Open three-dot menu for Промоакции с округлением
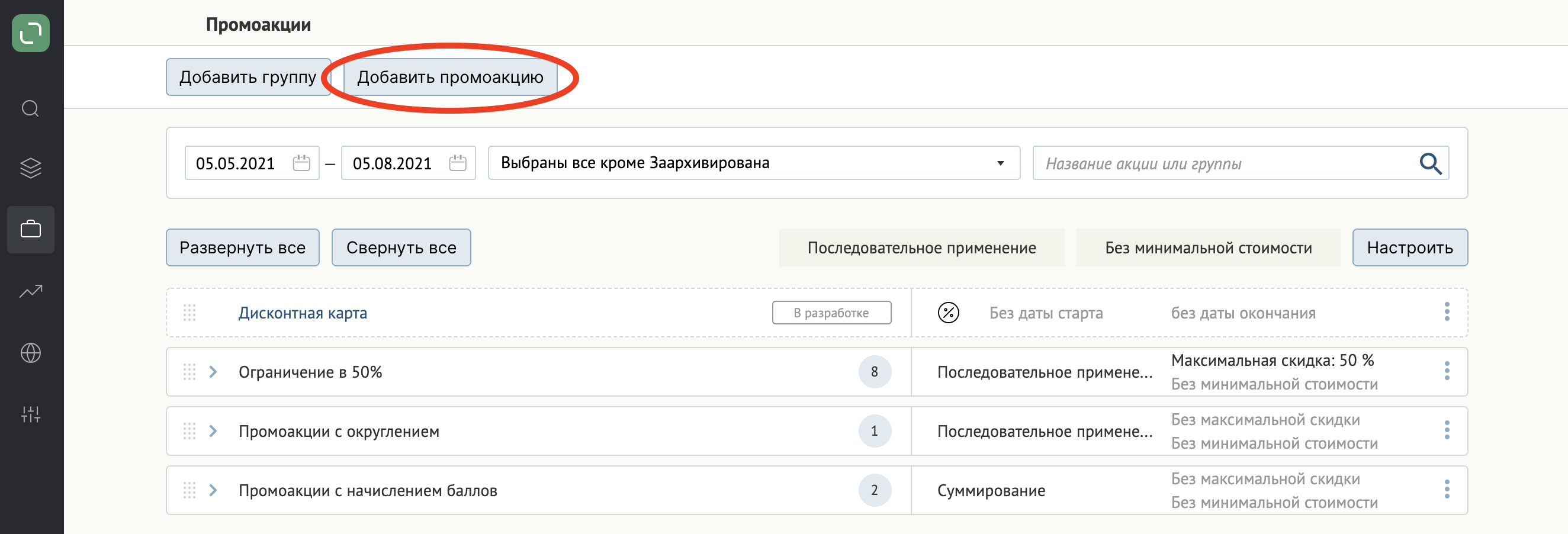The image size is (1568, 534). point(1447,430)
